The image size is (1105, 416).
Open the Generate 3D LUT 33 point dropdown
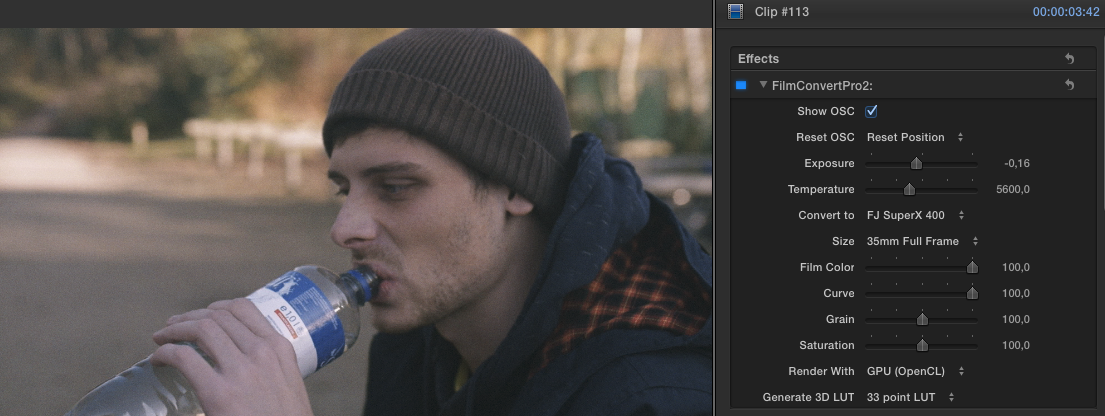[910, 398]
